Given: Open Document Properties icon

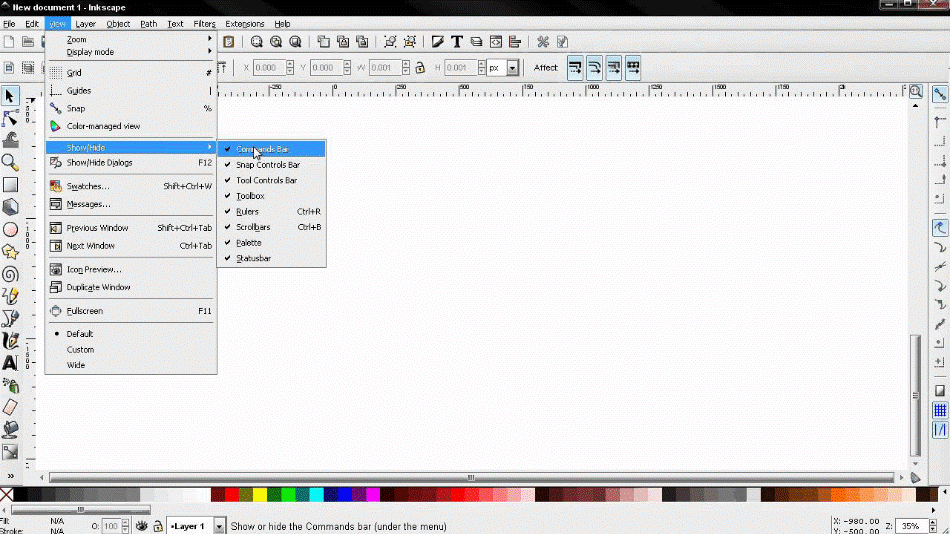Looking at the screenshot, I should (562, 42).
